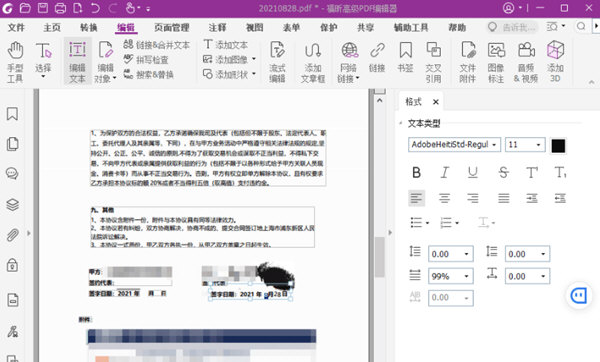
Task: Toggle Italic formatting
Action: 444,173
